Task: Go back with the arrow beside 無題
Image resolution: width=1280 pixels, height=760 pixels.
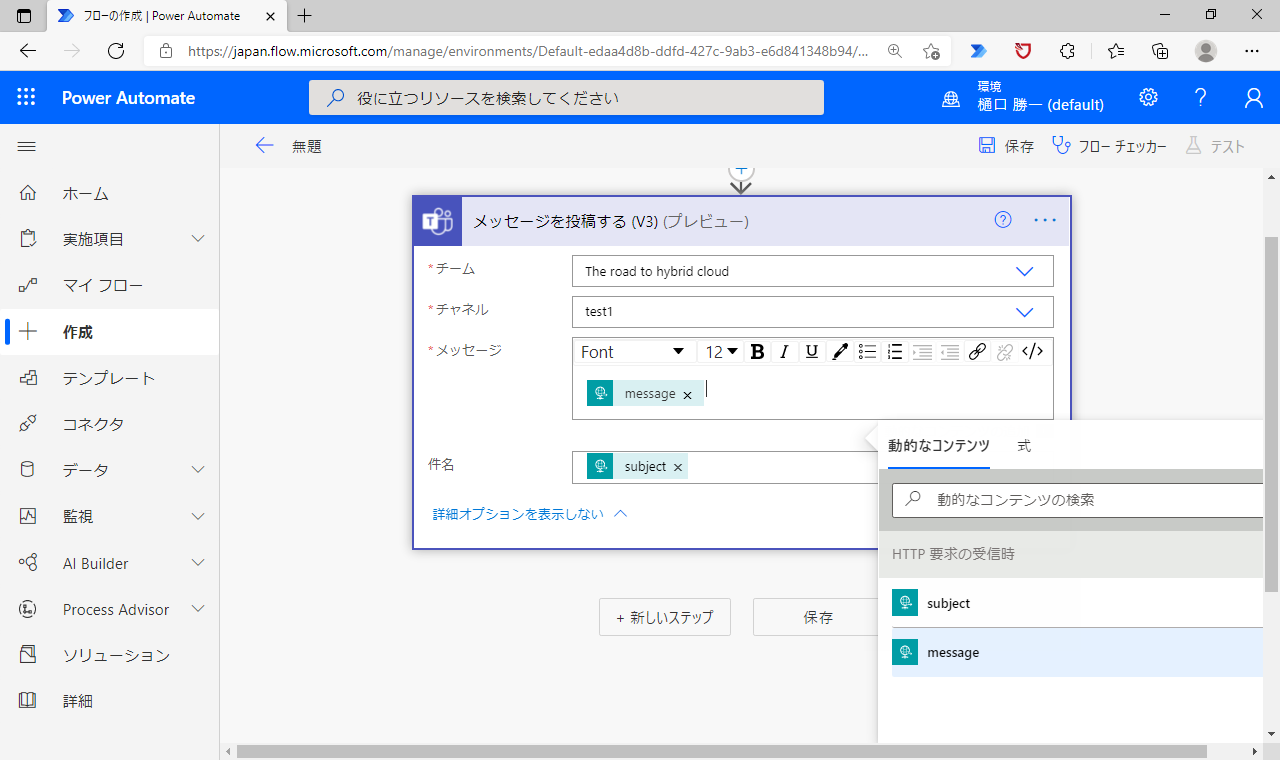Action: [x=264, y=146]
